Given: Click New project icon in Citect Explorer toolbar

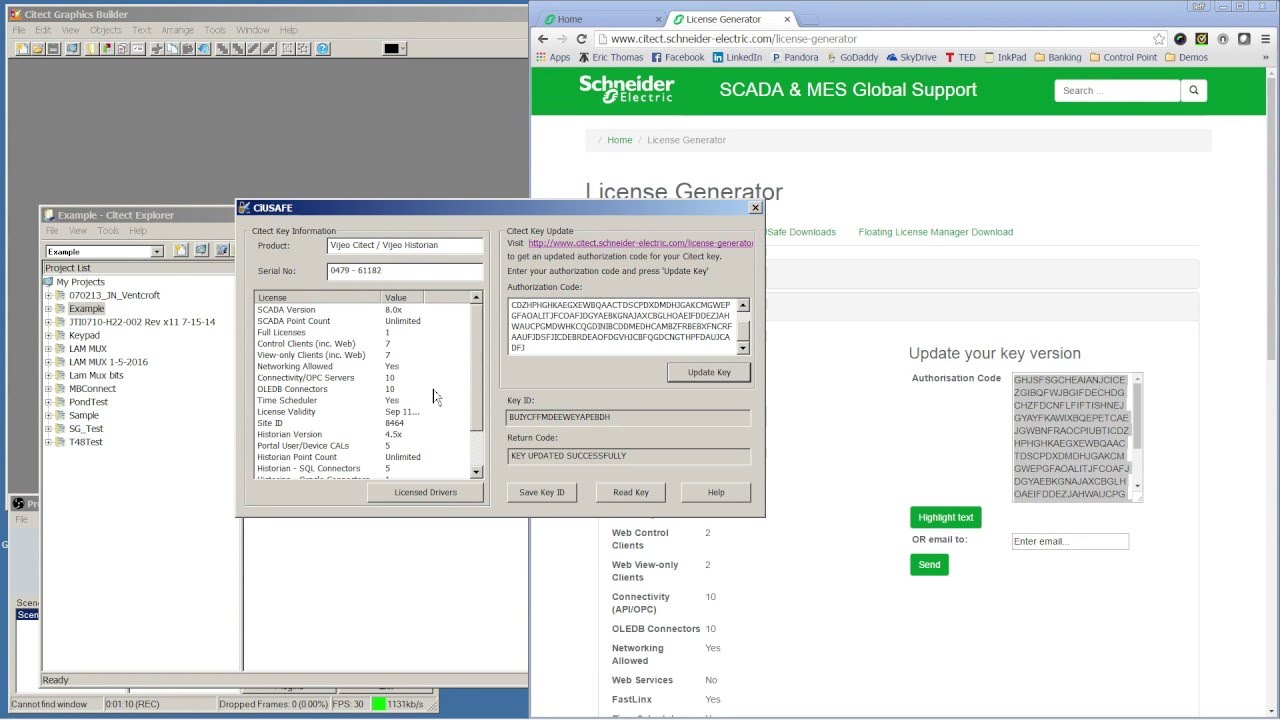Looking at the screenshot, I should [x=180, y=250].
